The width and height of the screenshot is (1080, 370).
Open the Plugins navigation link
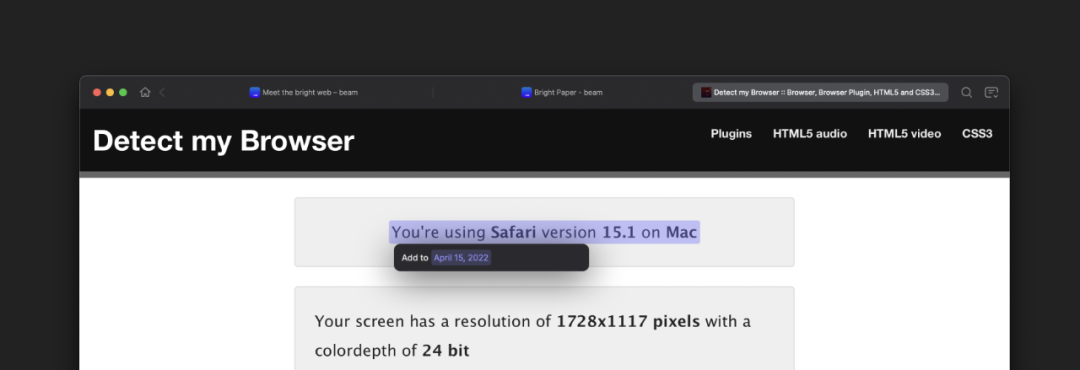(731, 134)
